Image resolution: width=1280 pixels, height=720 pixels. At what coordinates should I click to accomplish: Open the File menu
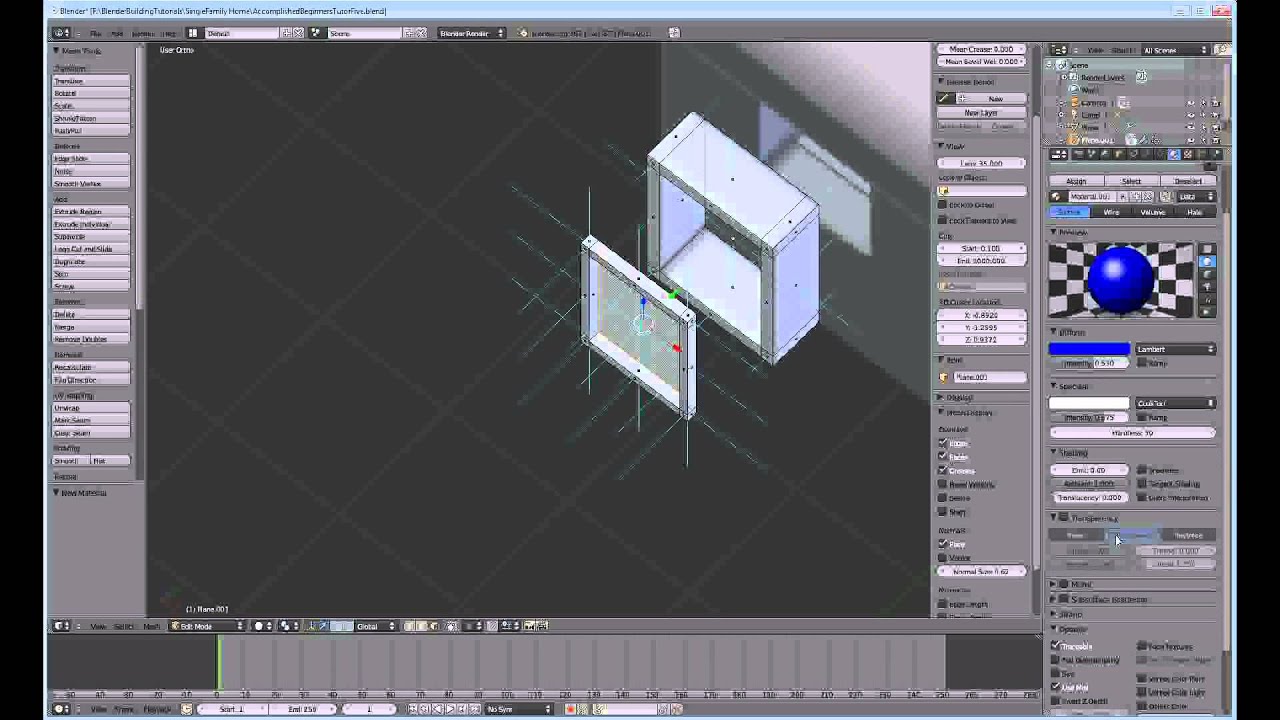click(96, 33)
